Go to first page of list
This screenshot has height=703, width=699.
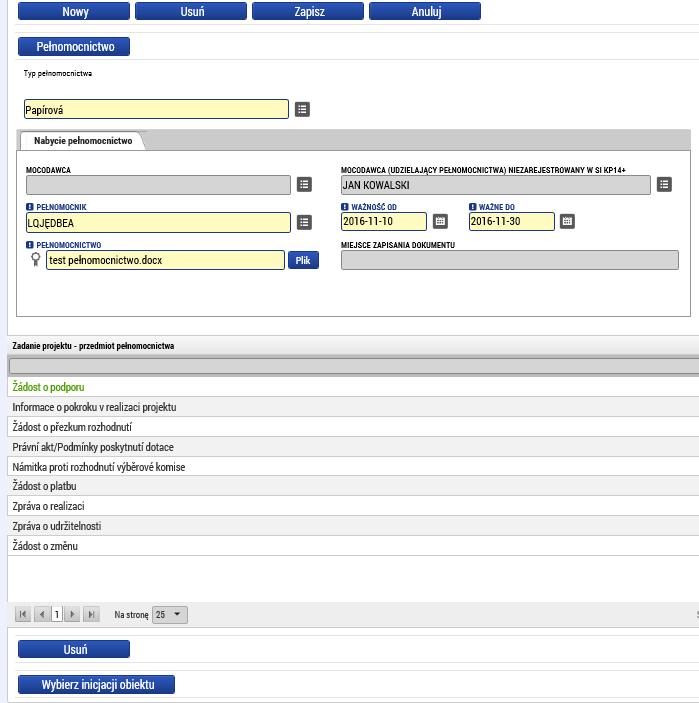point(23,614)
